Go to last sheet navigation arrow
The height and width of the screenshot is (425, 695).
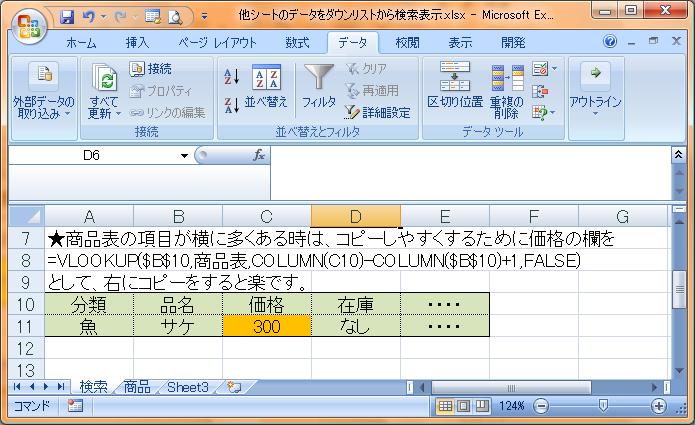tap(61, 387)
